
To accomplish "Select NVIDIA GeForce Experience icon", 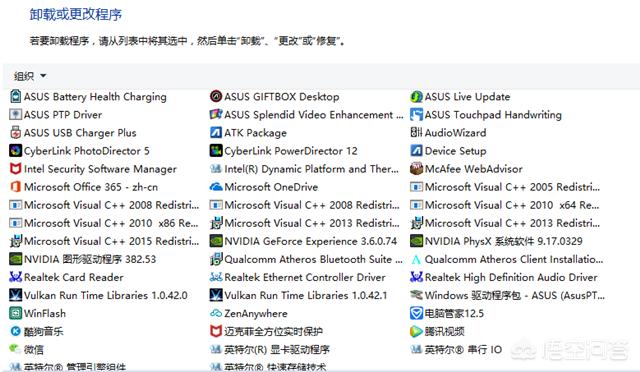I will click(x=216, y=241).
